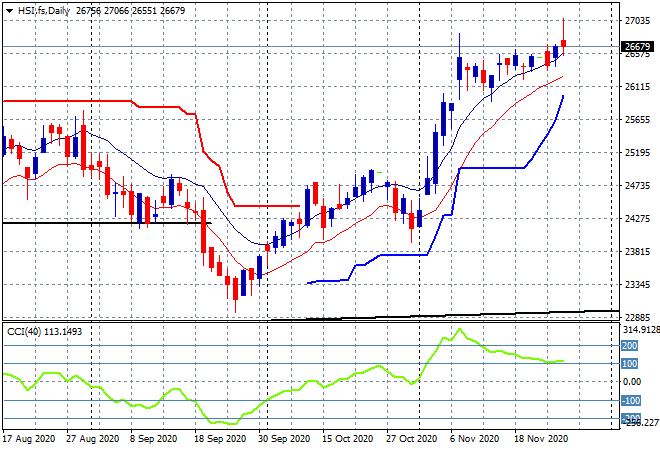
Task: Click the 25195 price axis label
Action: pyautogui.click(x=637, y=153)
